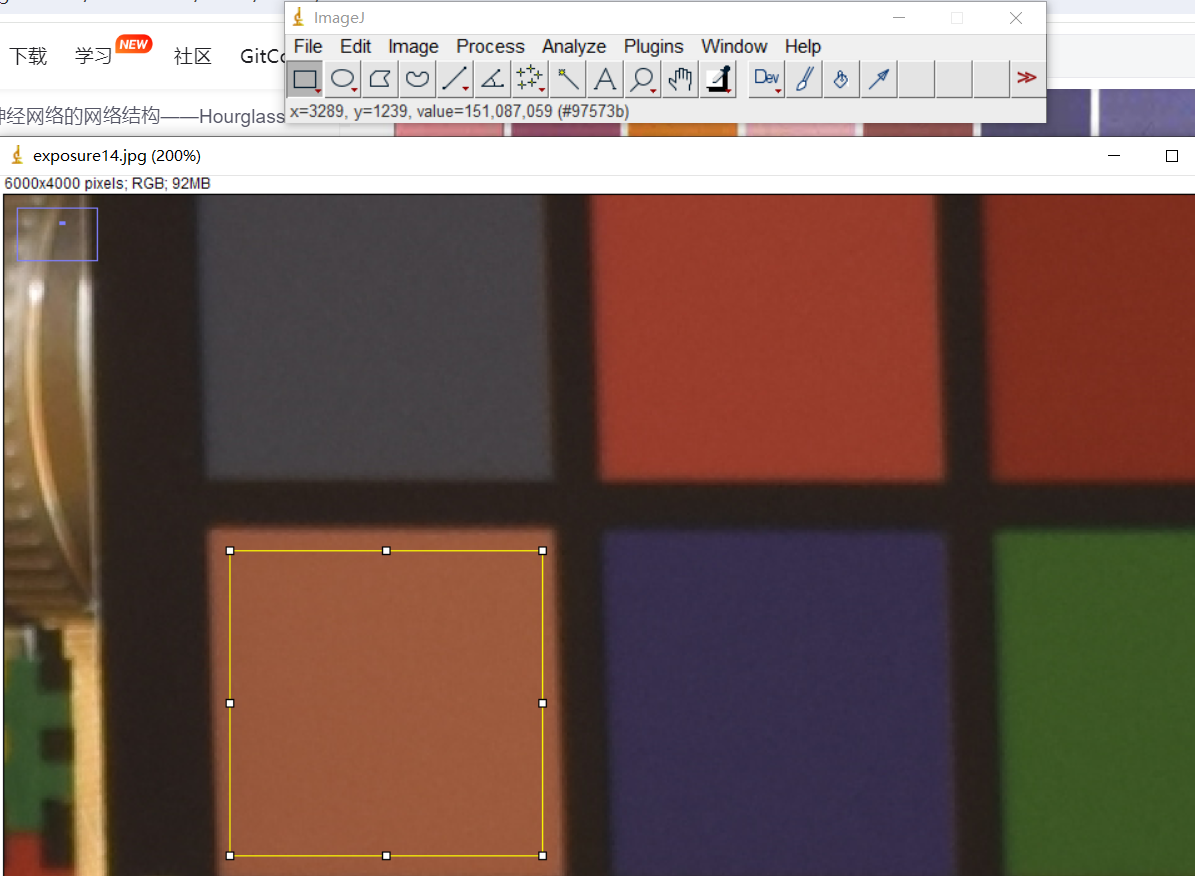The height and width of the screenshot is (876, 1195).
Task: Select the Magnifying glass tool
Action: point(642,79)
